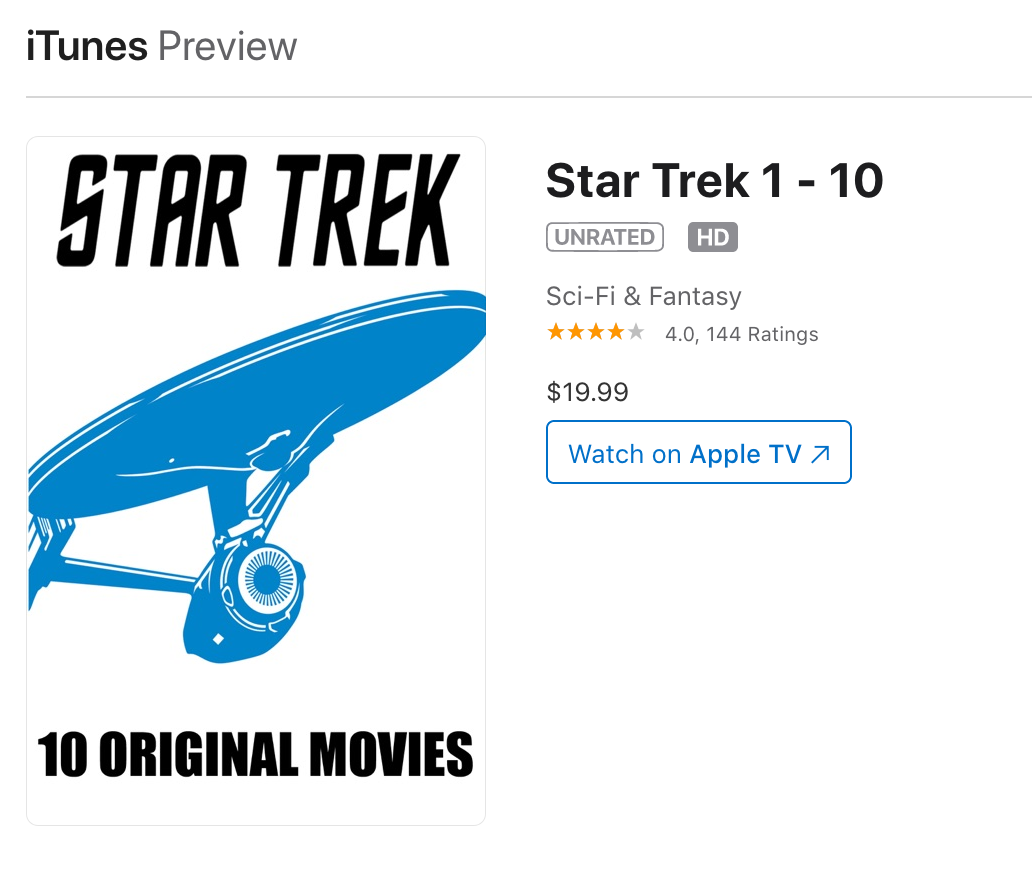Click the 10 ORIGINAL MOVIES poster caption
The width and height of the screenshot is (1032, 872).
point(256,755)
